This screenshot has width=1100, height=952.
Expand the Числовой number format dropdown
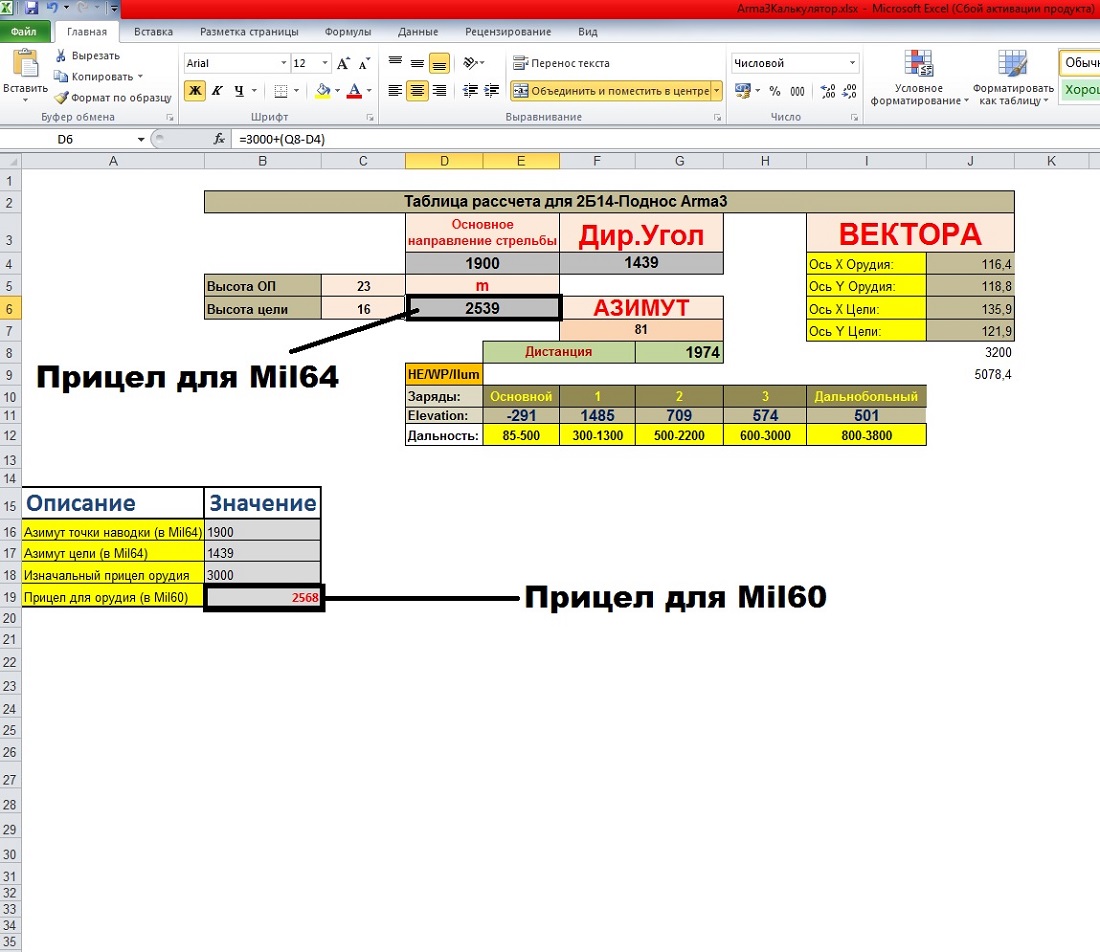(852, 63)
